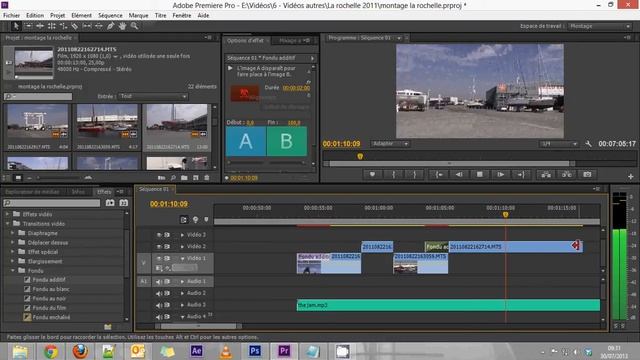Open the Adapter zoom dropdown
Screen dimensions: 640x360
click(390, 144)
